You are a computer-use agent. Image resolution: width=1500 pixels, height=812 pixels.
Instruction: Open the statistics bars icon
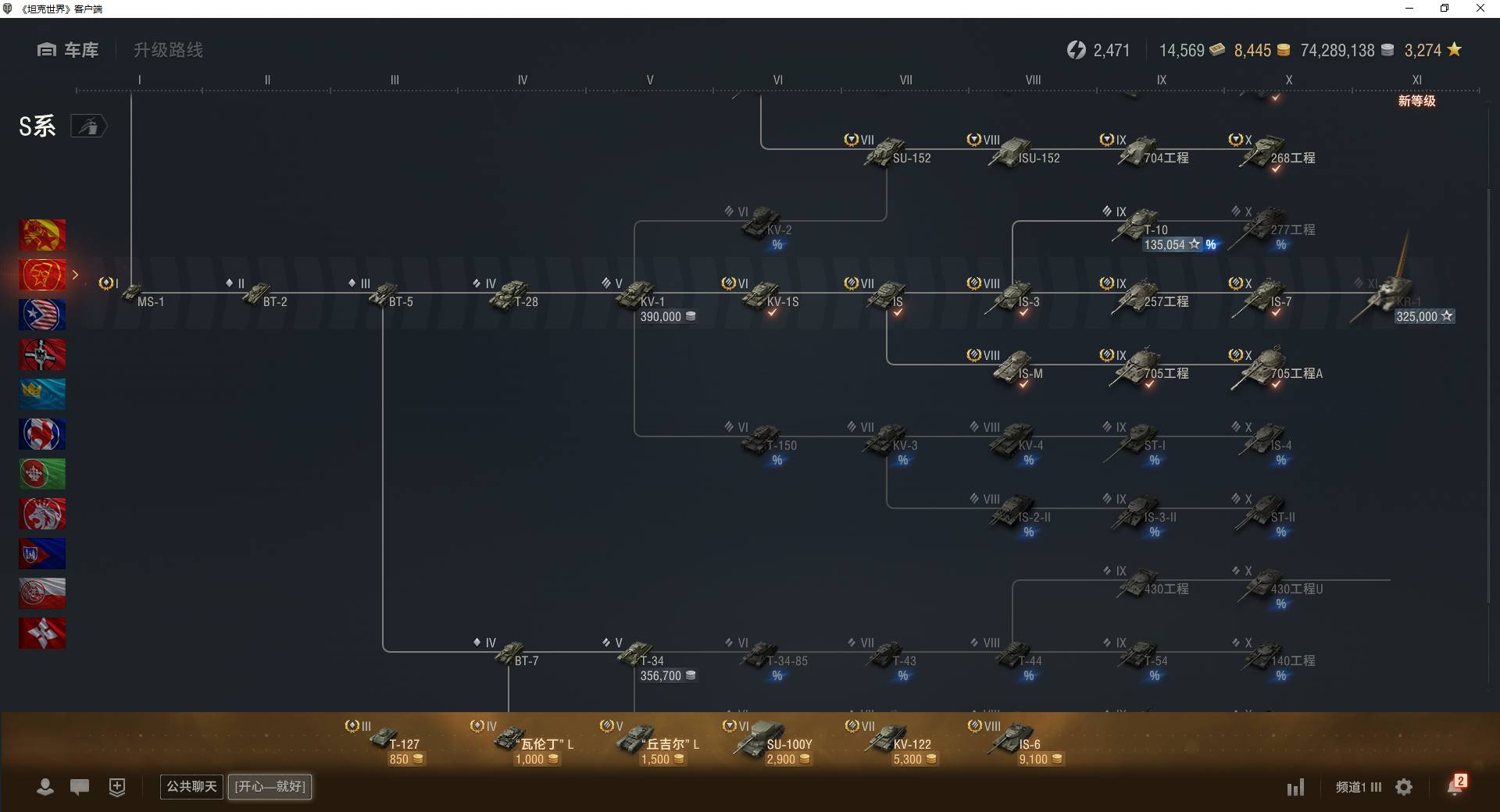click(x=1295, y=787)
